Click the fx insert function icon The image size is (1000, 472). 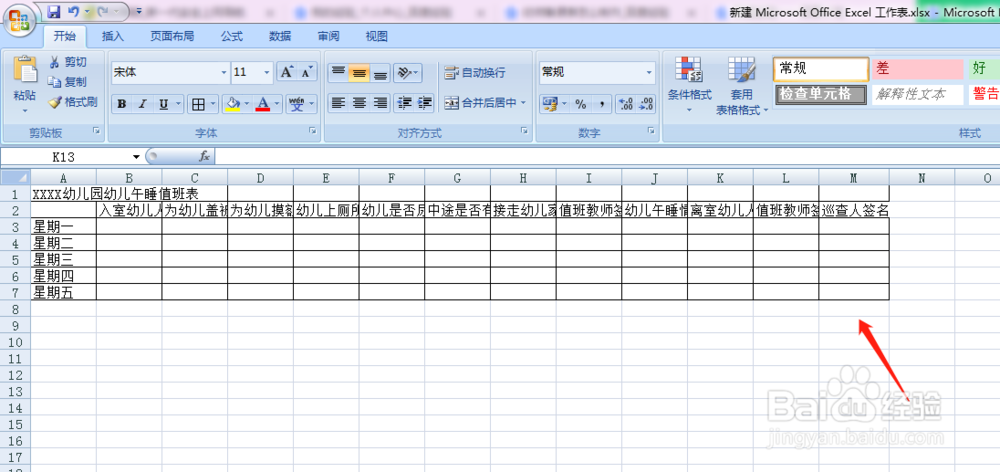point(205,156)
